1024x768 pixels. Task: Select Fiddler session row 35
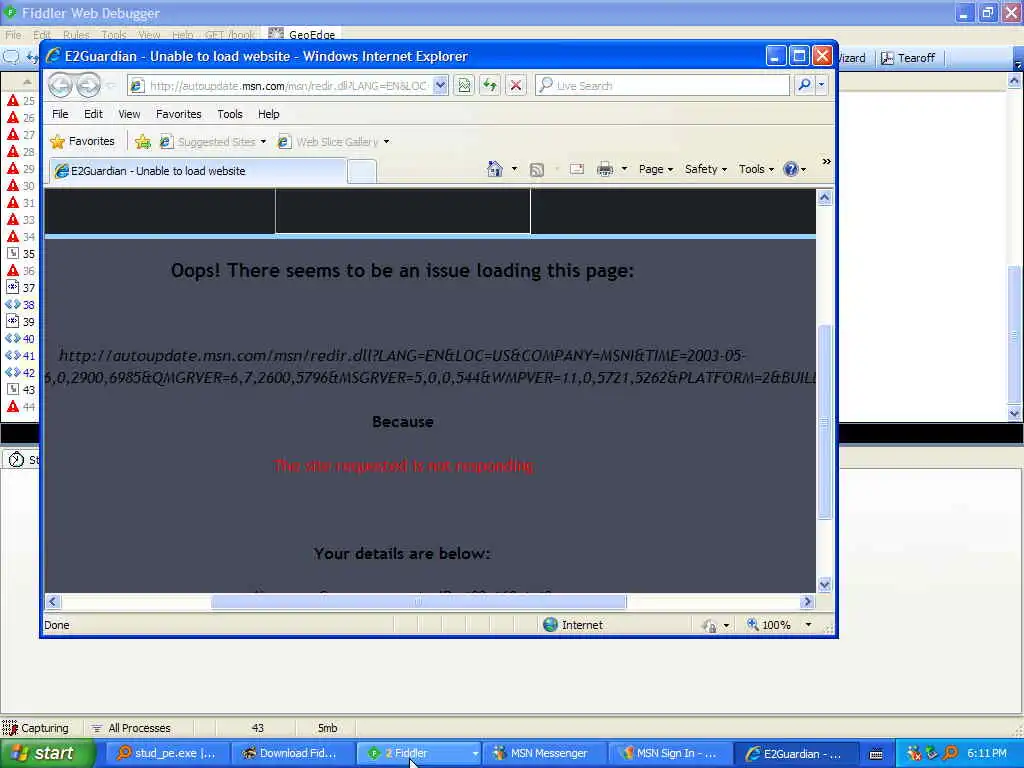point(20,253)
